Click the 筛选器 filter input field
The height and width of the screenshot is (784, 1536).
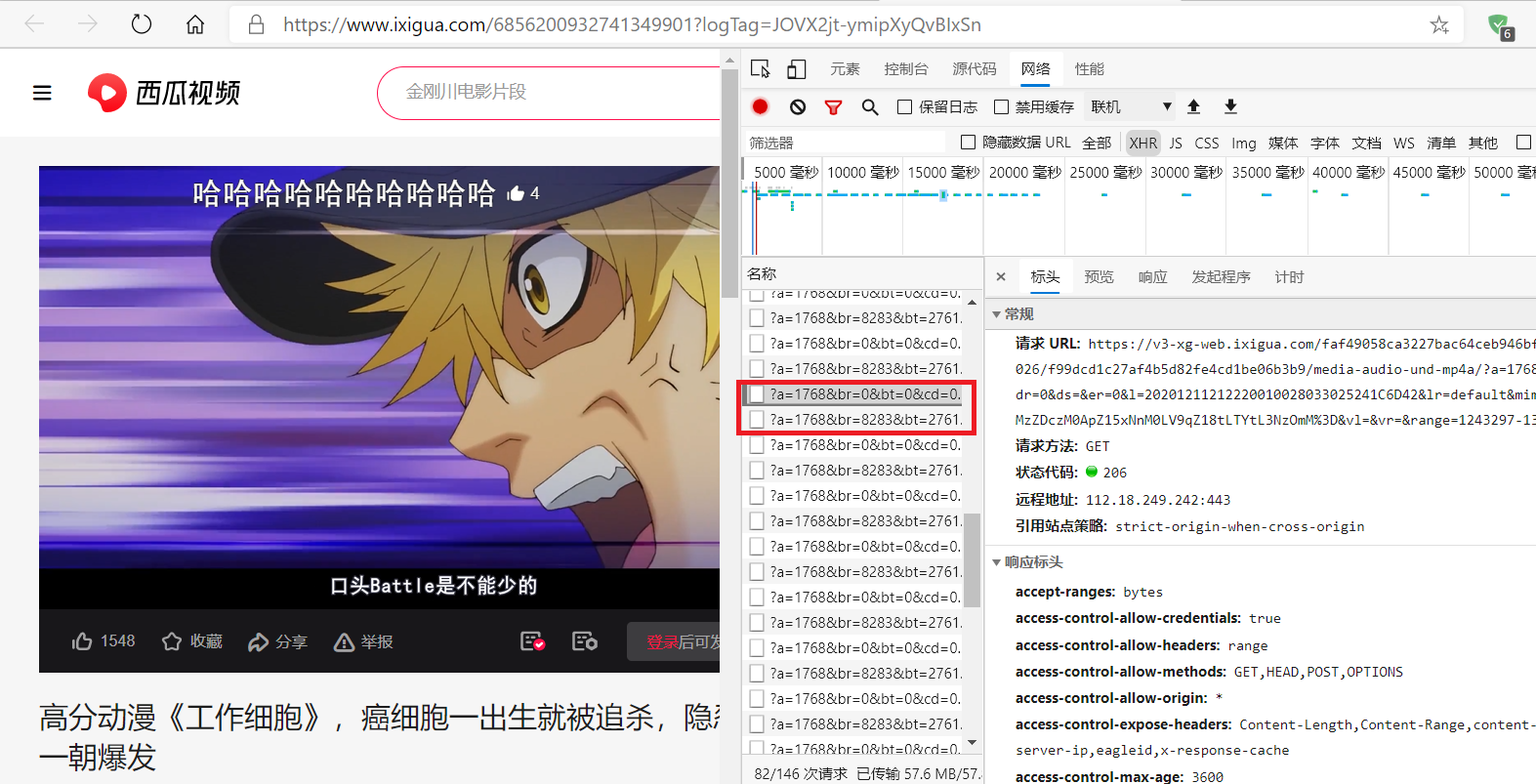845,143
